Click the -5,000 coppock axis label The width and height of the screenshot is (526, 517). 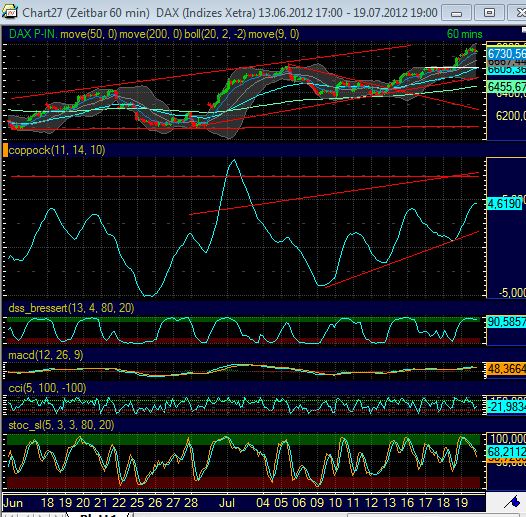pyautogui.click(x=512, y=293)
